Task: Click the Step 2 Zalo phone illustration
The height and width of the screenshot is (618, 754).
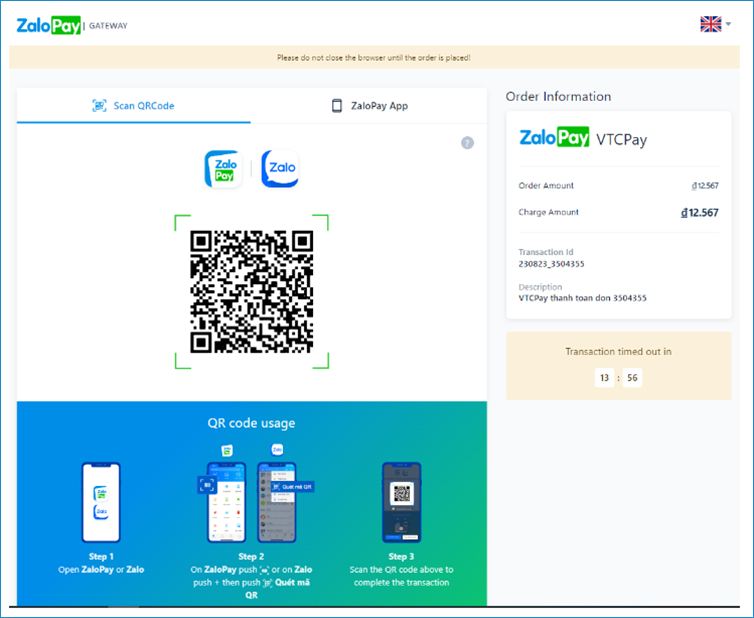Action: [277, 503]
